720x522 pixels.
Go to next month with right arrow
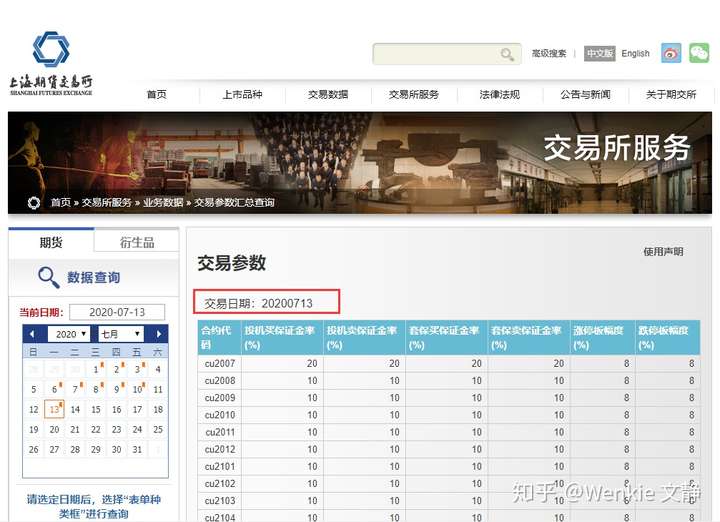(159, 334)
